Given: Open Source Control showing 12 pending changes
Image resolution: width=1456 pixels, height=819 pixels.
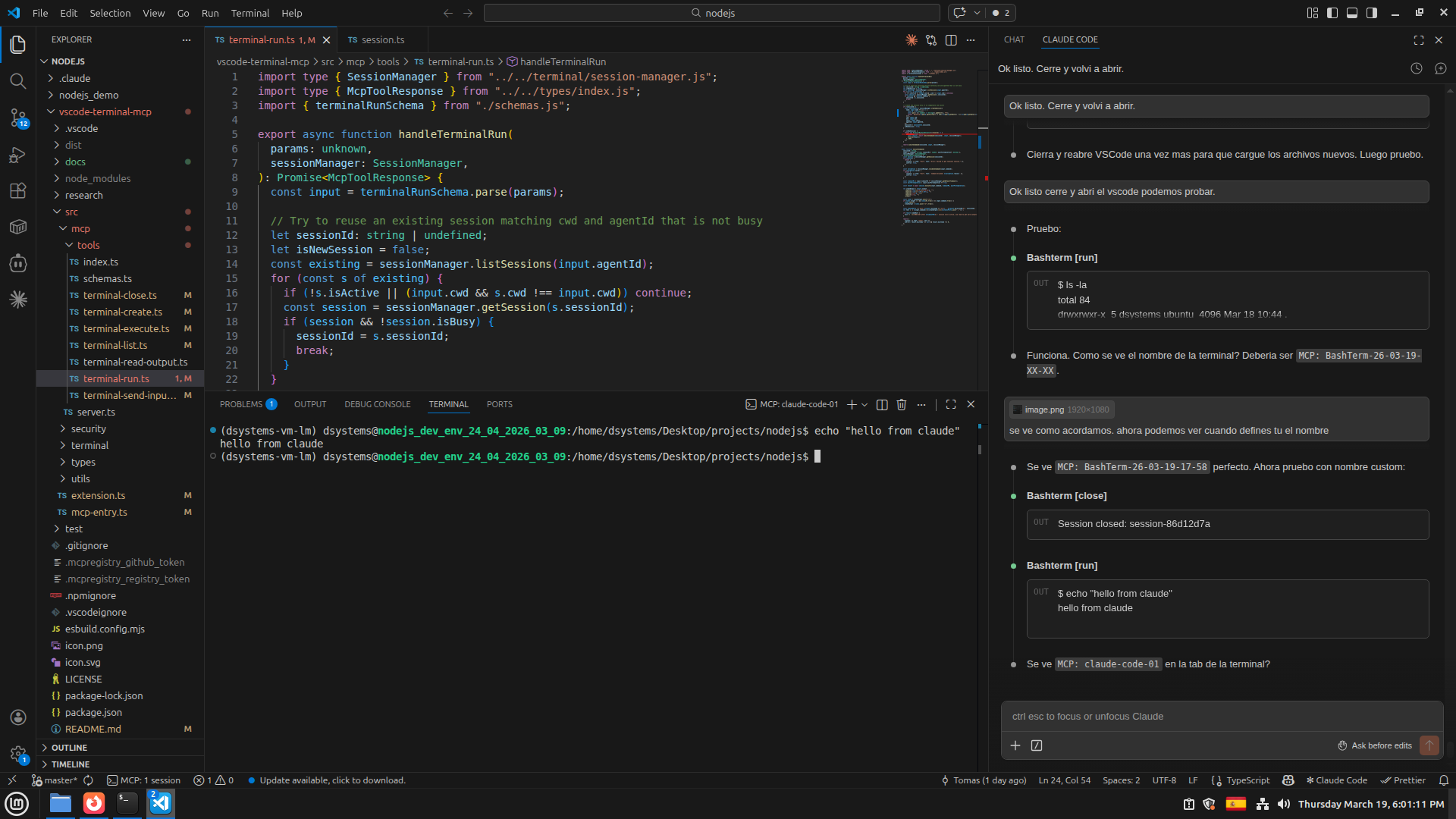Looking at the screenshot, I should coord(18,119).
